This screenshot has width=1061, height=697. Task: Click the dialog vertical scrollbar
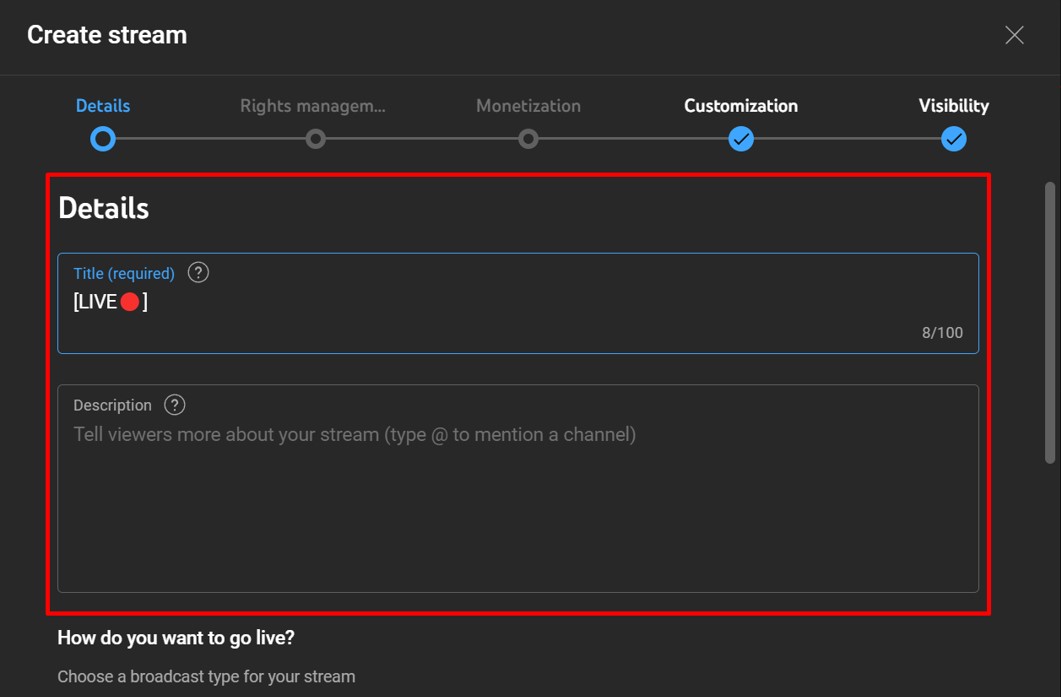[x=1050, y=323]
